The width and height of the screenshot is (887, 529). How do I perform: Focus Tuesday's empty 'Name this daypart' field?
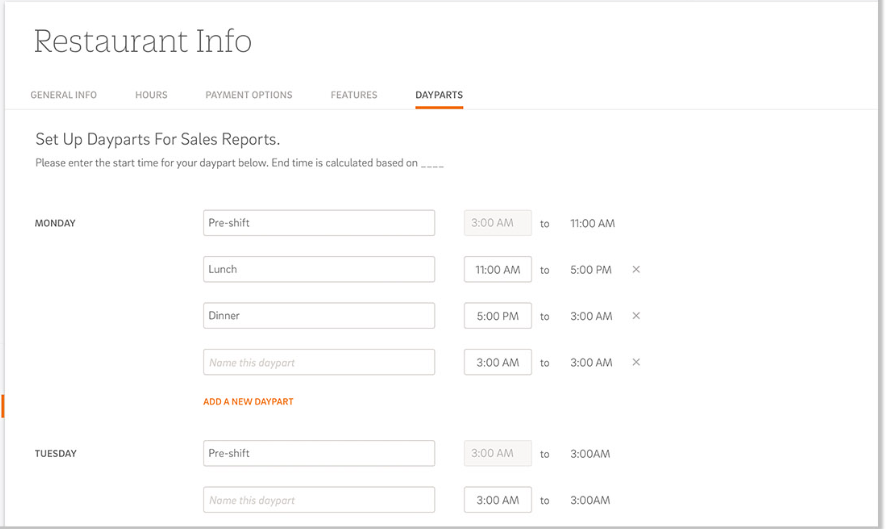pos(318,500)
